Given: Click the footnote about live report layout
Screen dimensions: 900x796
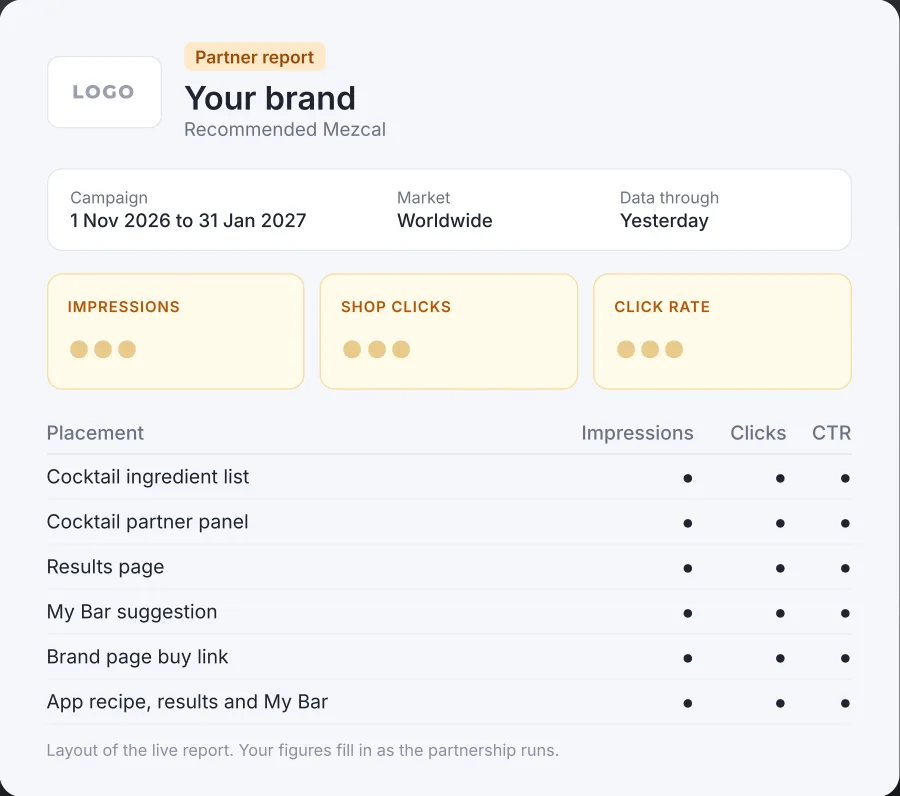Looking at the screenshot, I should pos(302,750).
